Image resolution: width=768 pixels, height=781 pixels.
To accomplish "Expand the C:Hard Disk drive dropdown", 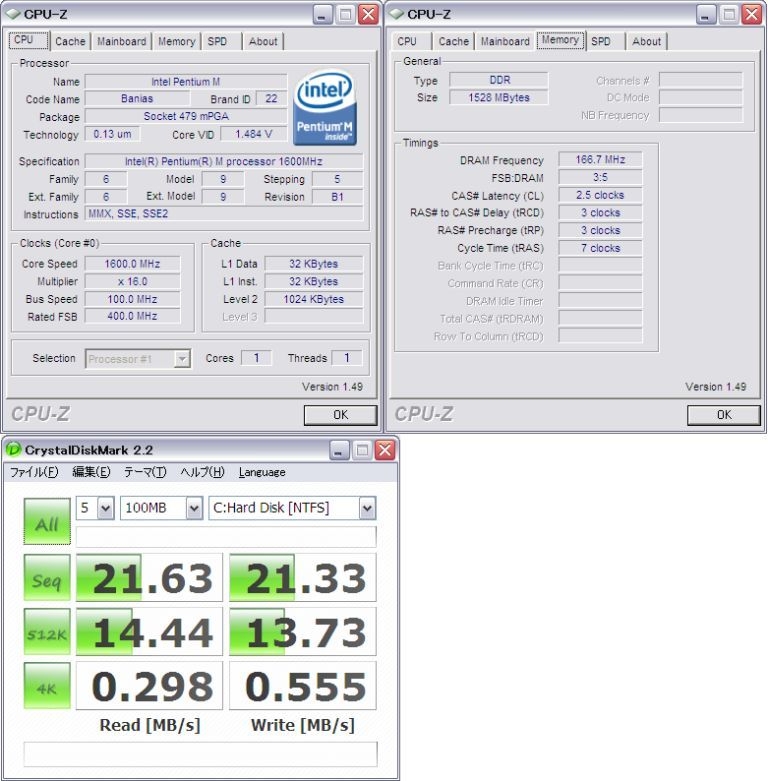I will click(367, 508).
